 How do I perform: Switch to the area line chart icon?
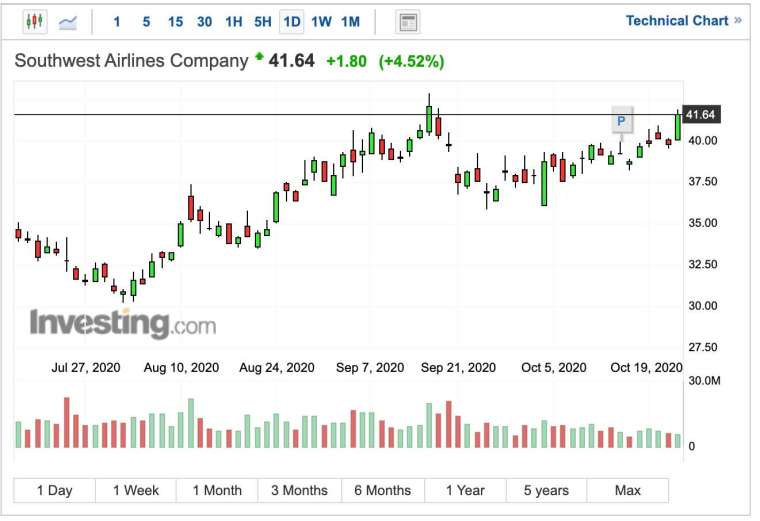point(67,22)
